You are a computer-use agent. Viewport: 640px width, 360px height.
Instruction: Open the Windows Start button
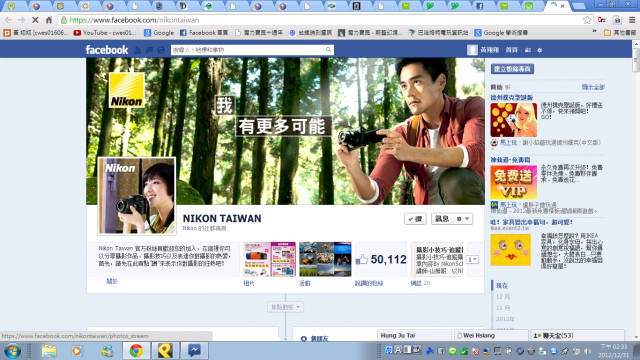[x=12, y=351]
